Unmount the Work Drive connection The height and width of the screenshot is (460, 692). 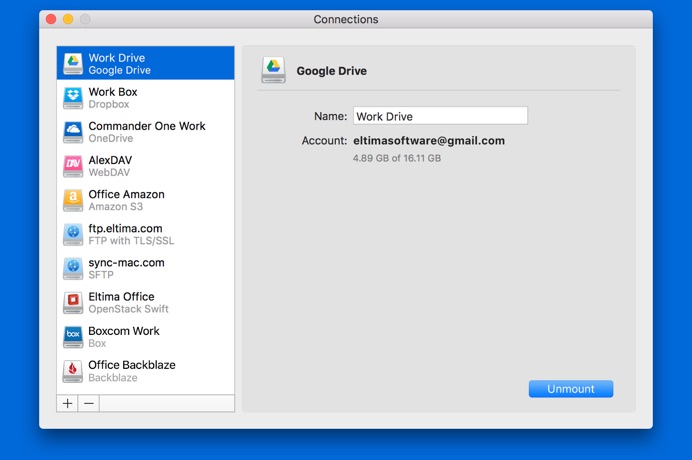[x=571, y=389]
